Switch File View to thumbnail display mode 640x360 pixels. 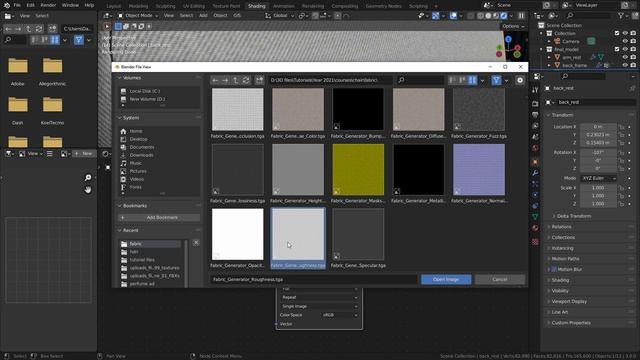472,80
